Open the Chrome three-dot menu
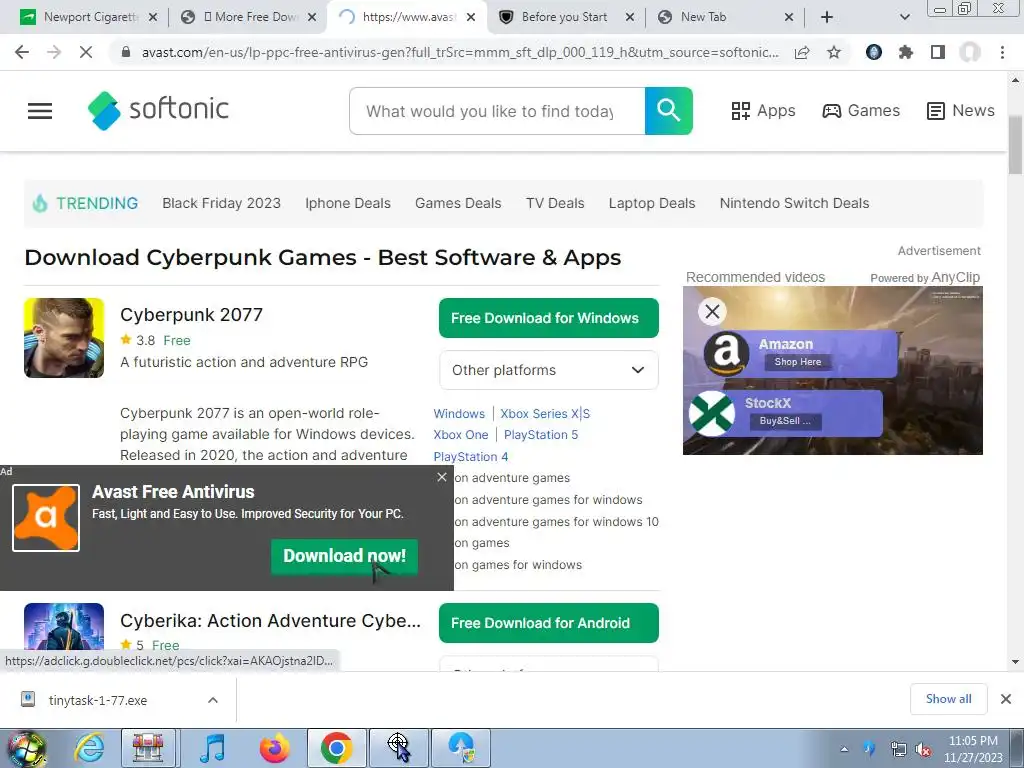 pyautogui.click(x=1002, y=52)
